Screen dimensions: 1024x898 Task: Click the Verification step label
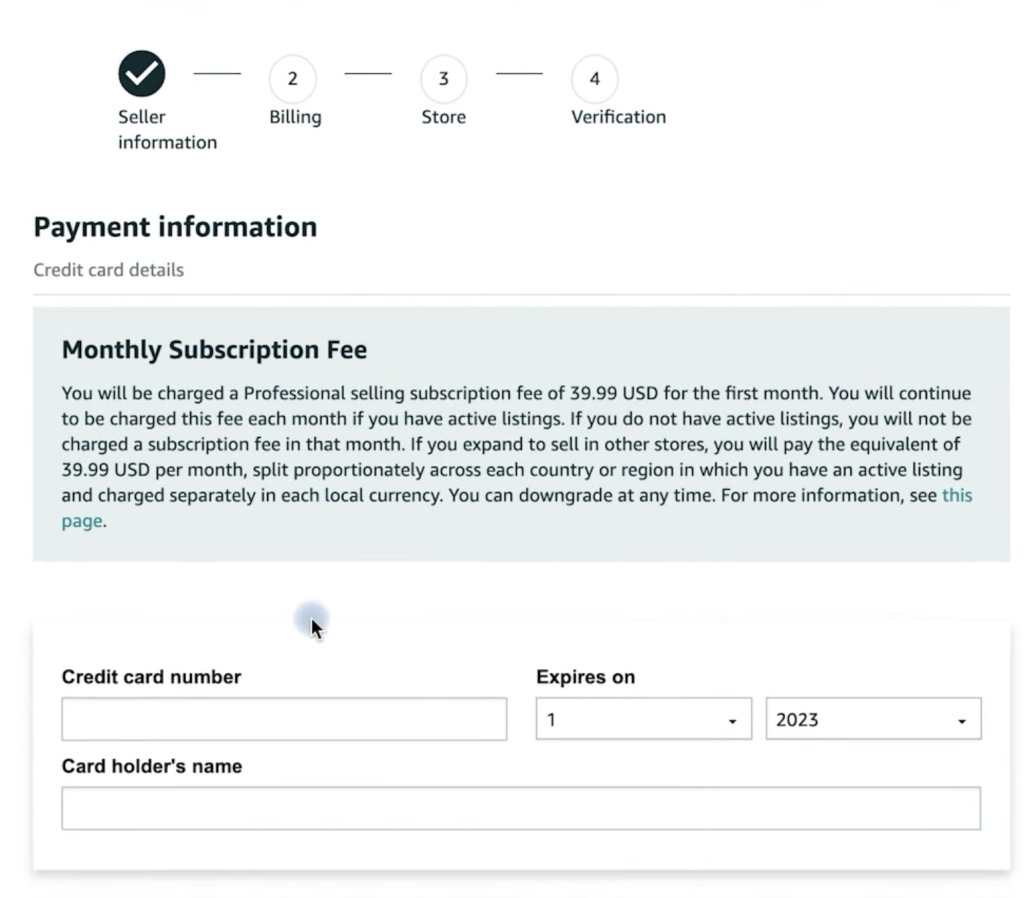point(618,117)
